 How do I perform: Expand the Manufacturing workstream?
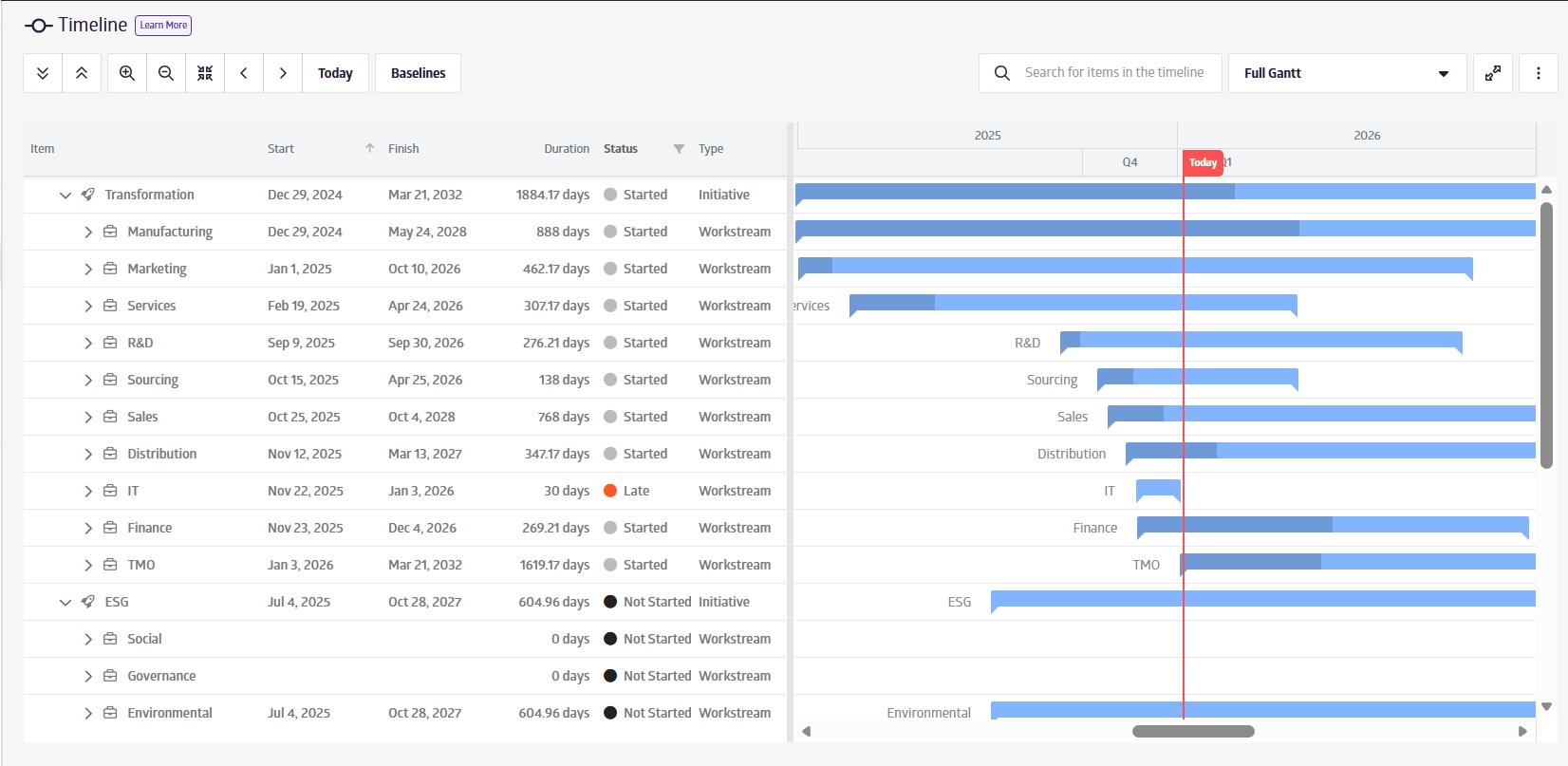point(88,232)
